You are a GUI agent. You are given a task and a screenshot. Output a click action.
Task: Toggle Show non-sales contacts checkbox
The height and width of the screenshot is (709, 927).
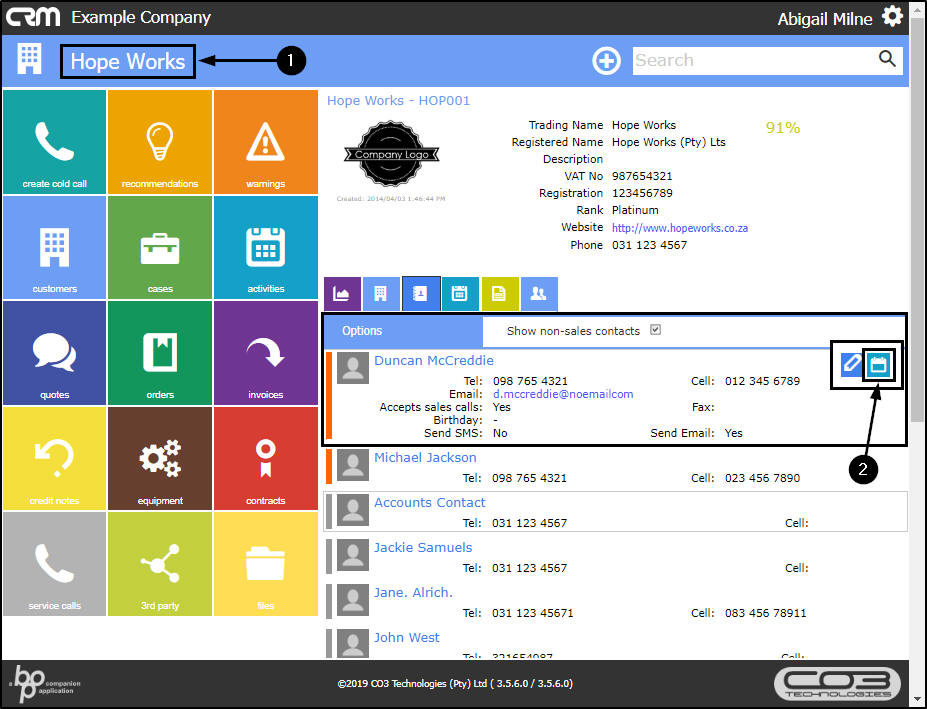tap(655, 329)
